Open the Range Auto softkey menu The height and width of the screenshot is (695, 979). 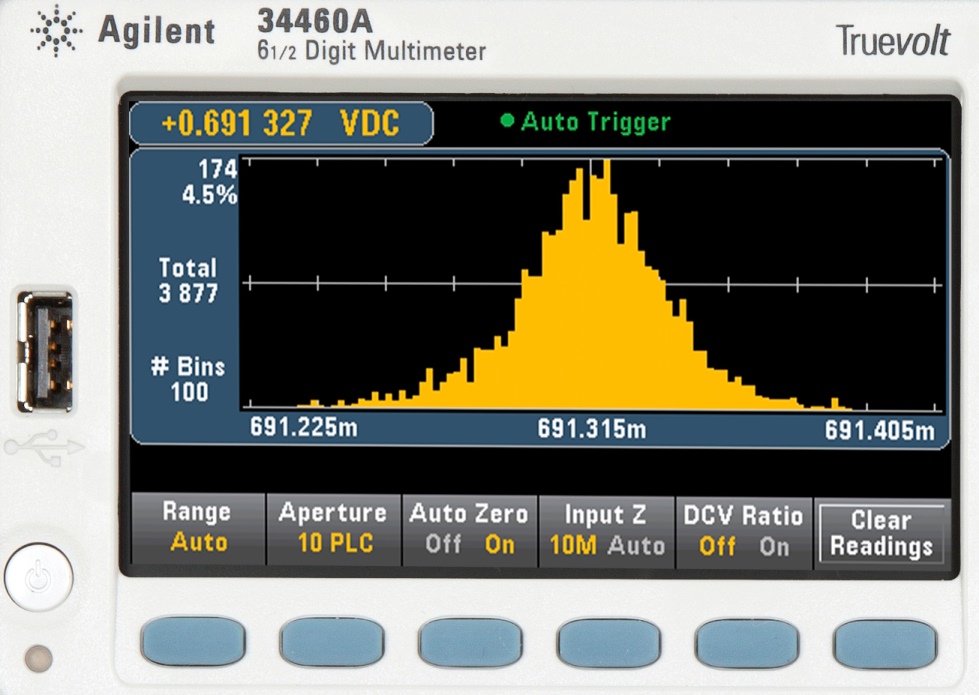tap(197, 529)
